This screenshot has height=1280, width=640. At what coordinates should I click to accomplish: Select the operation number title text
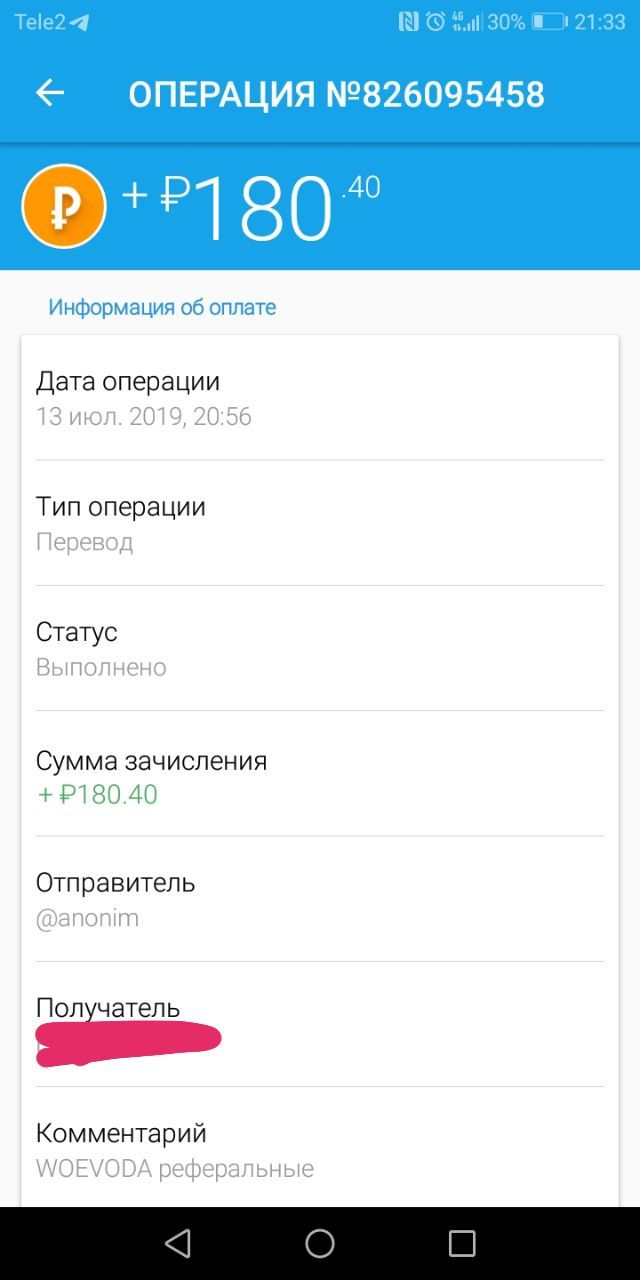(x=337, y=95)
